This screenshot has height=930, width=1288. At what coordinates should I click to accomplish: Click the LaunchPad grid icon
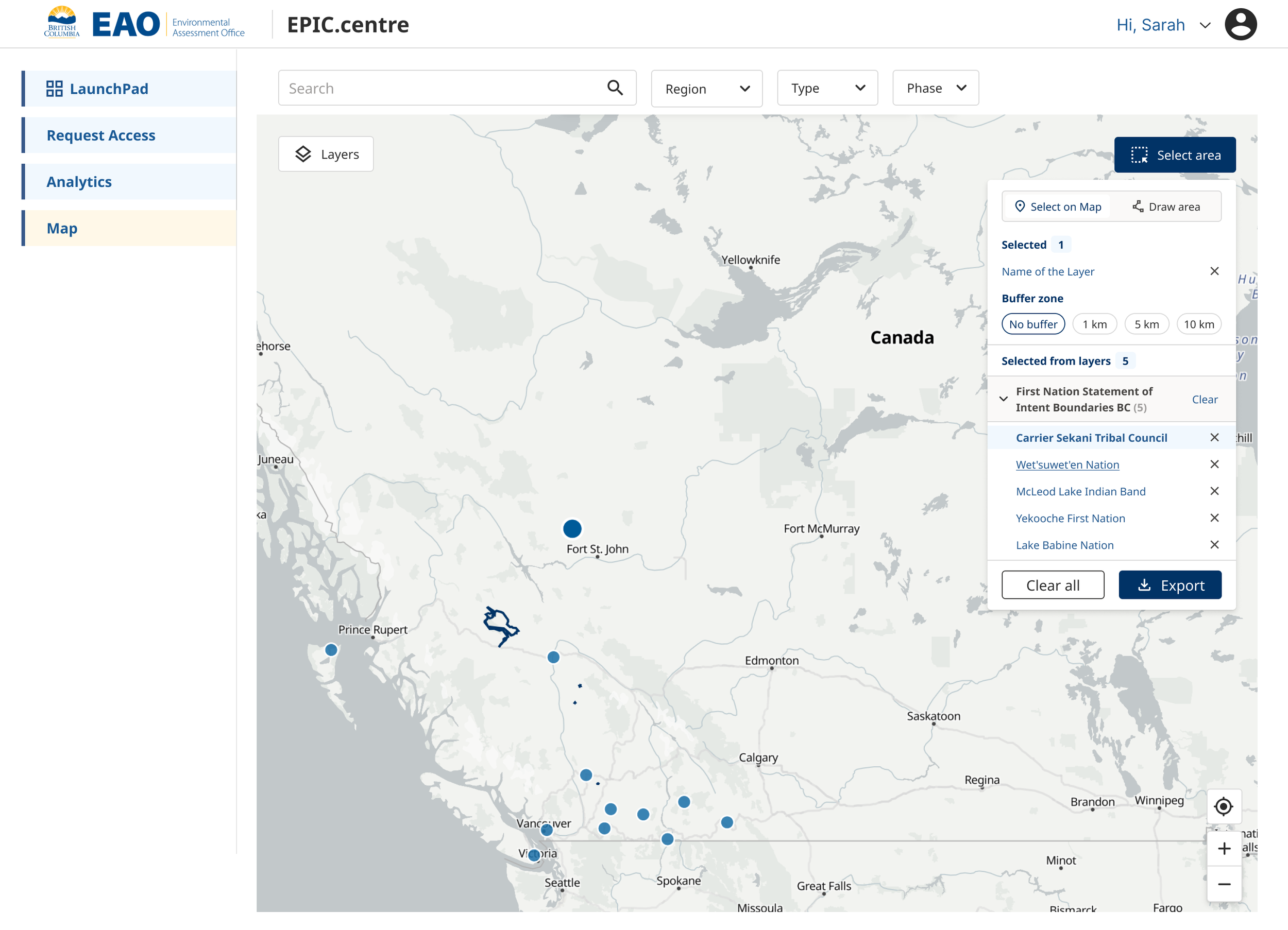coord(55,89)
